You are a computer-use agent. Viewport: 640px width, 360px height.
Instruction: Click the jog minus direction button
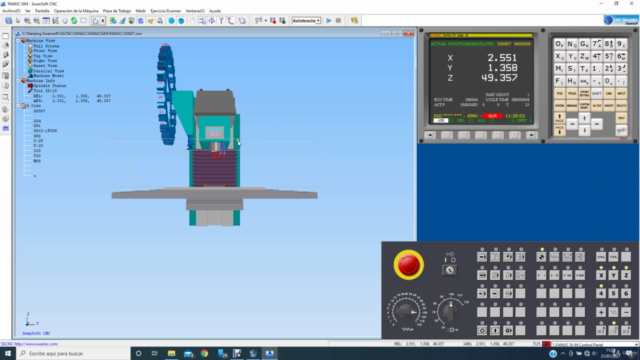626,312
